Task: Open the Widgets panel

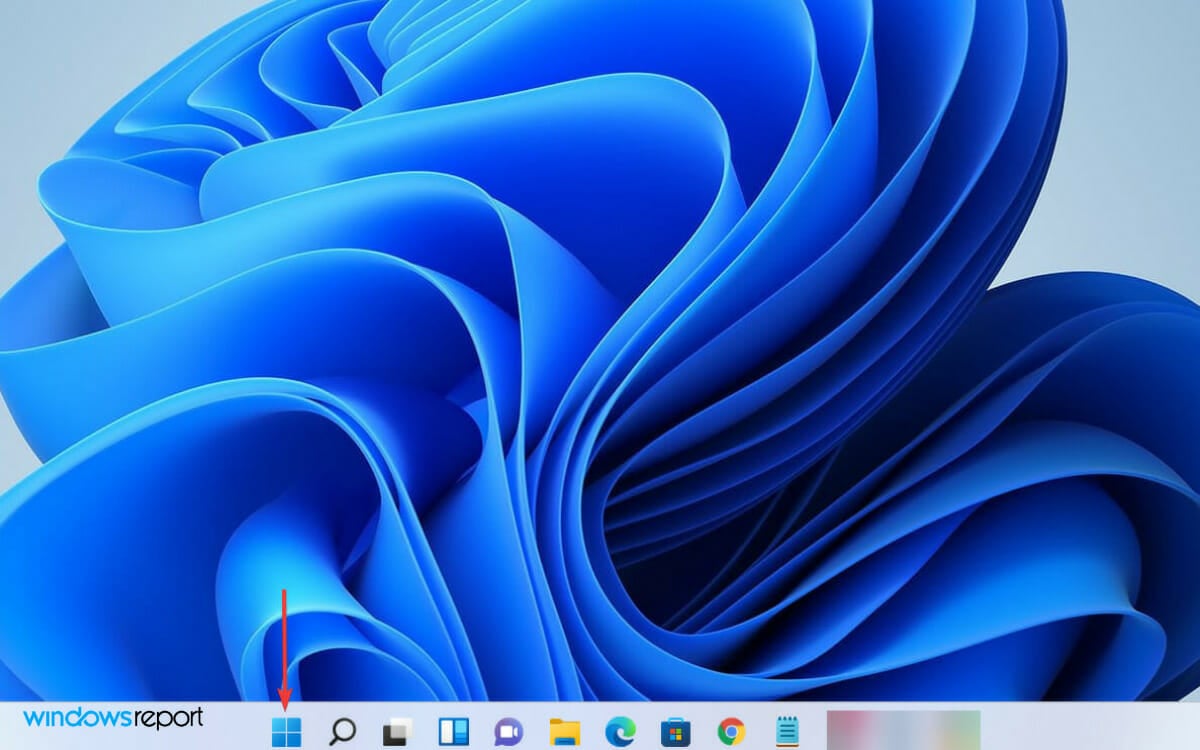Action: [454, 731]
